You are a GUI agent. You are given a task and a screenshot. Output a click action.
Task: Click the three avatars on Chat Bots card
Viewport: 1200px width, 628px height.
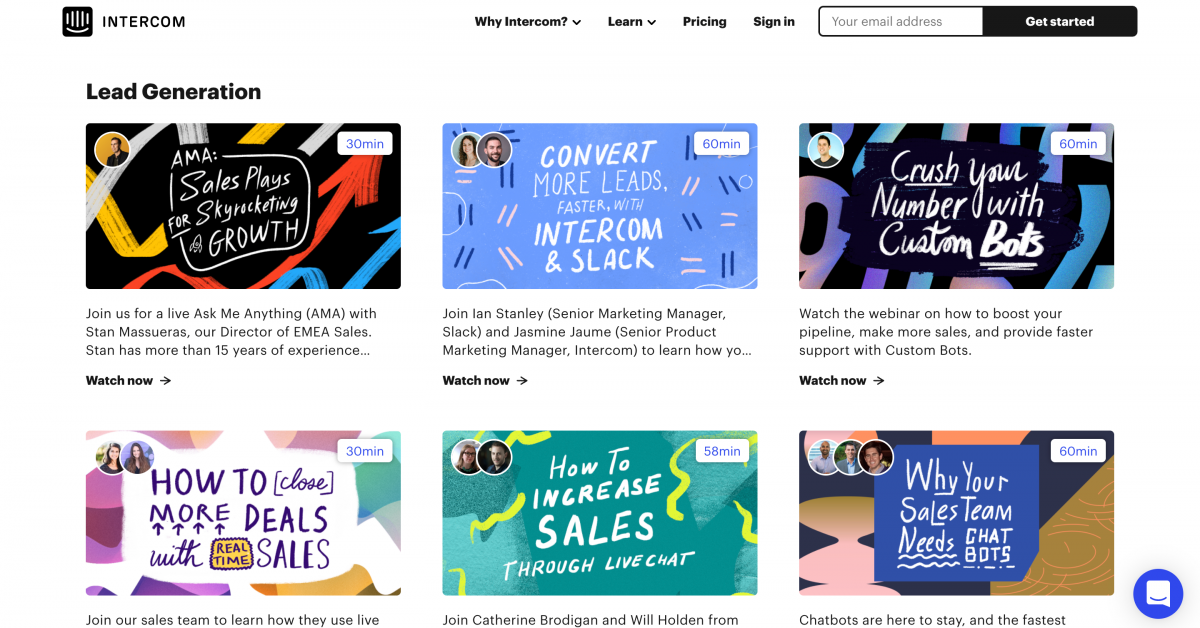[x=850, y=457]
